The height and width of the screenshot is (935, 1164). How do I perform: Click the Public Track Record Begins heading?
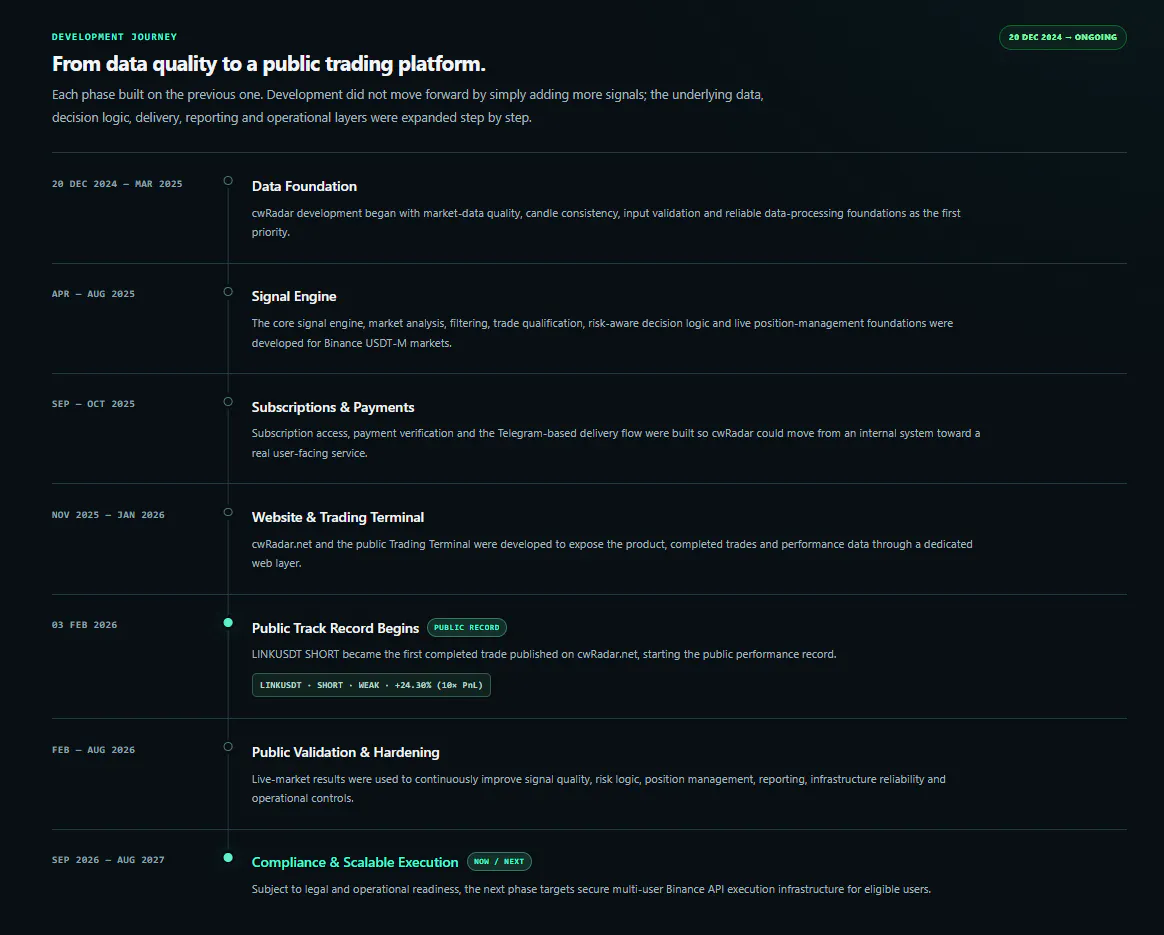click(x=336, y=629)
